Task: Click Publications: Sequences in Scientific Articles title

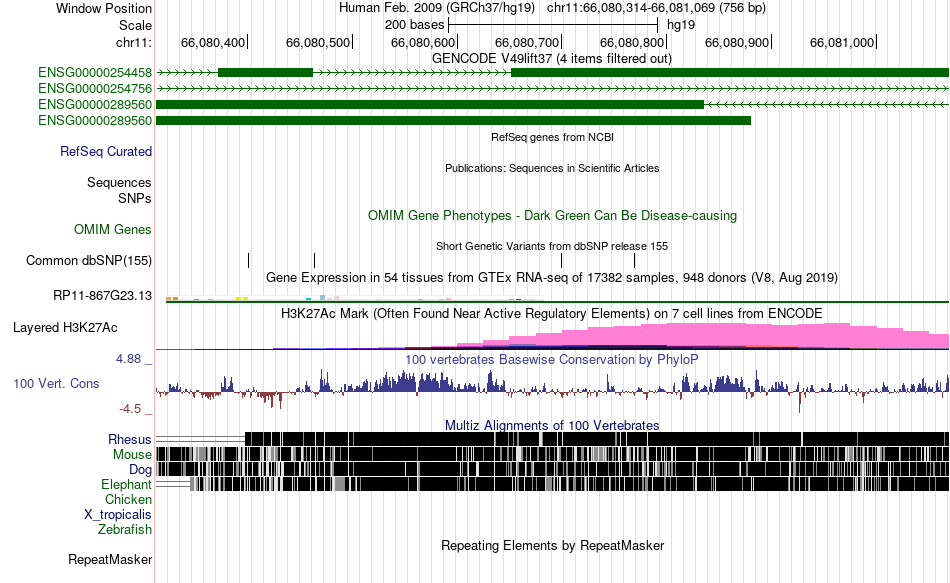Action: tap(552, 168)
